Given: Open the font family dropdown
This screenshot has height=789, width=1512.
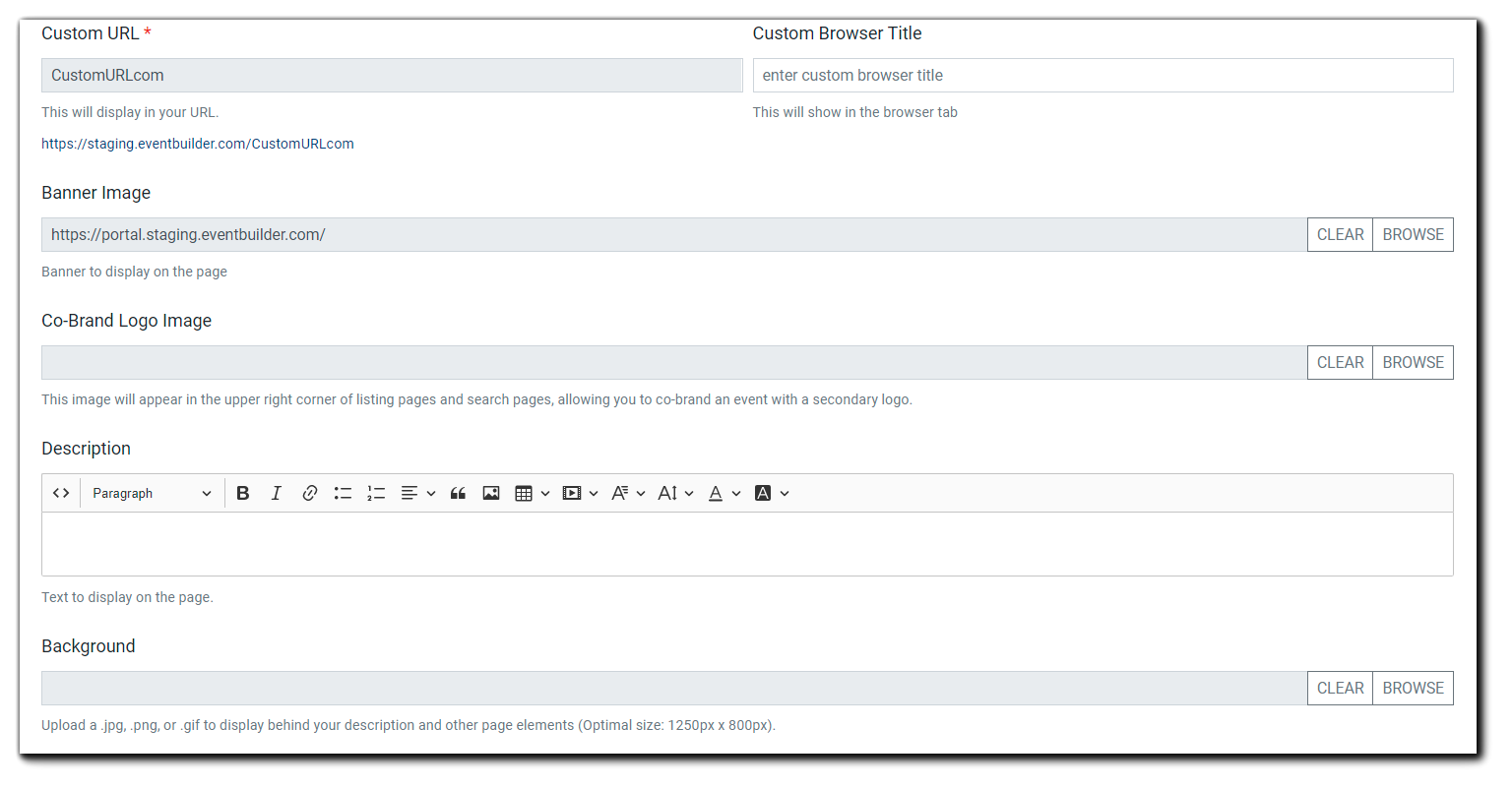Looking at the screenshot, I should point(628,493).
